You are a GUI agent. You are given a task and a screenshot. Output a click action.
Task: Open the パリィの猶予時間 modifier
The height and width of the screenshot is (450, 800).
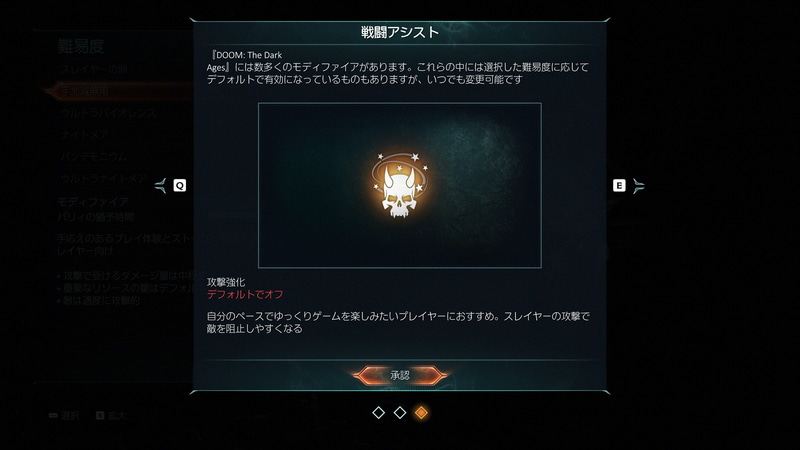point(95,217)
